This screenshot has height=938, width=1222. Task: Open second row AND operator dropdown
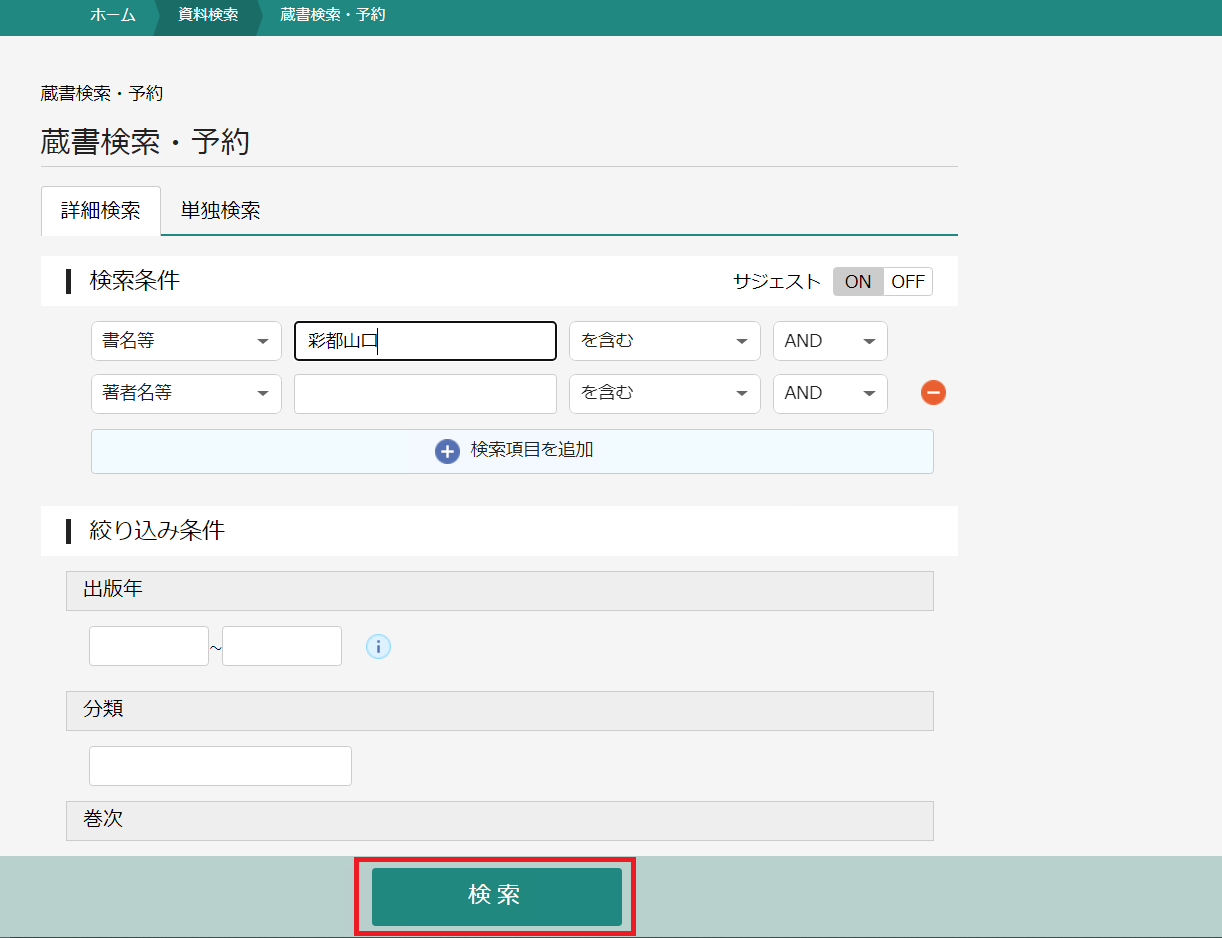829,393
